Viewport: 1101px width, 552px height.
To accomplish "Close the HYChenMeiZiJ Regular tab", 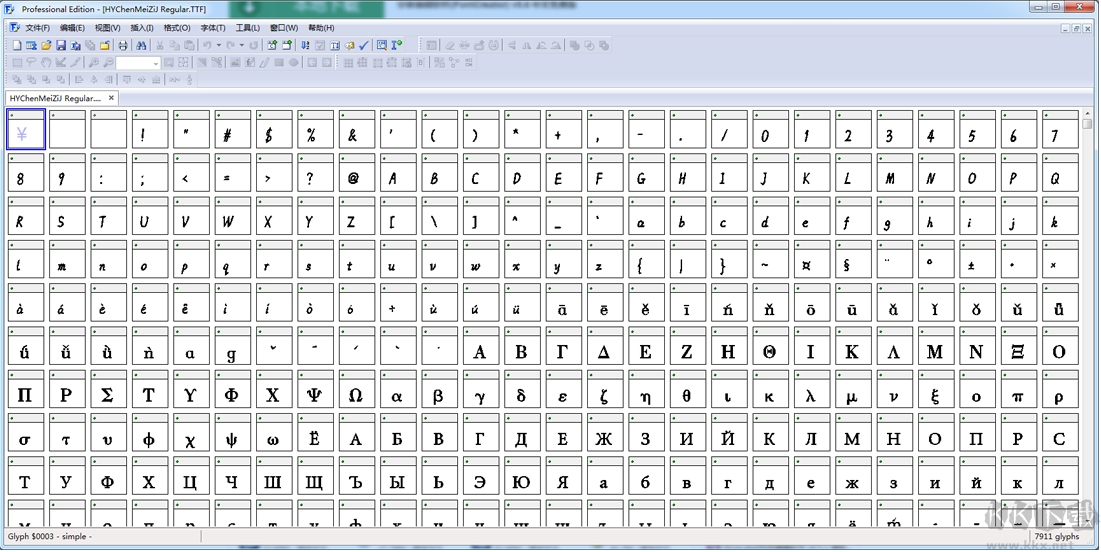I will coord(112,98).
